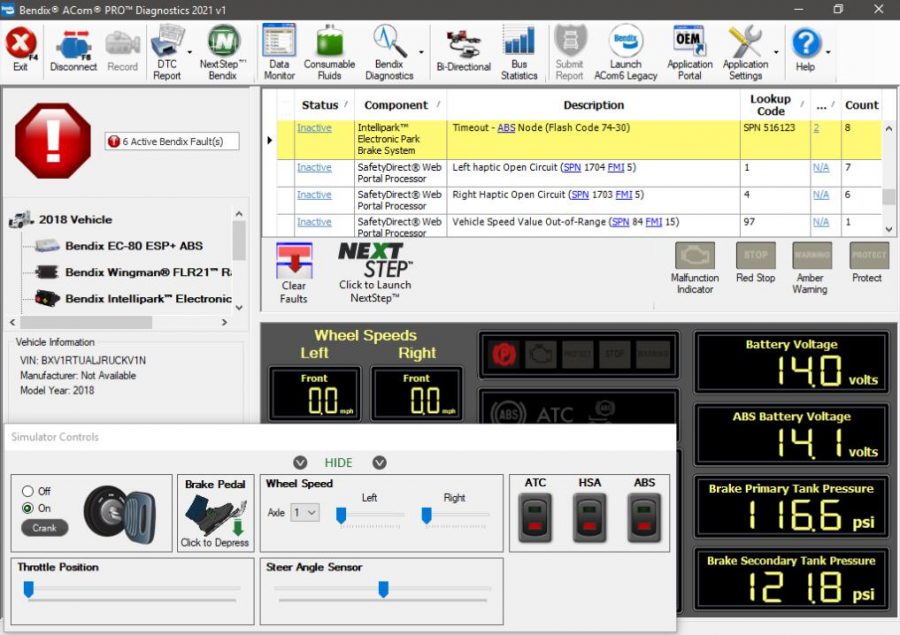The width and height of the screenshot is (900, 635).
Task: Toggle the ABS simulator switch
Action: [643, 518]
